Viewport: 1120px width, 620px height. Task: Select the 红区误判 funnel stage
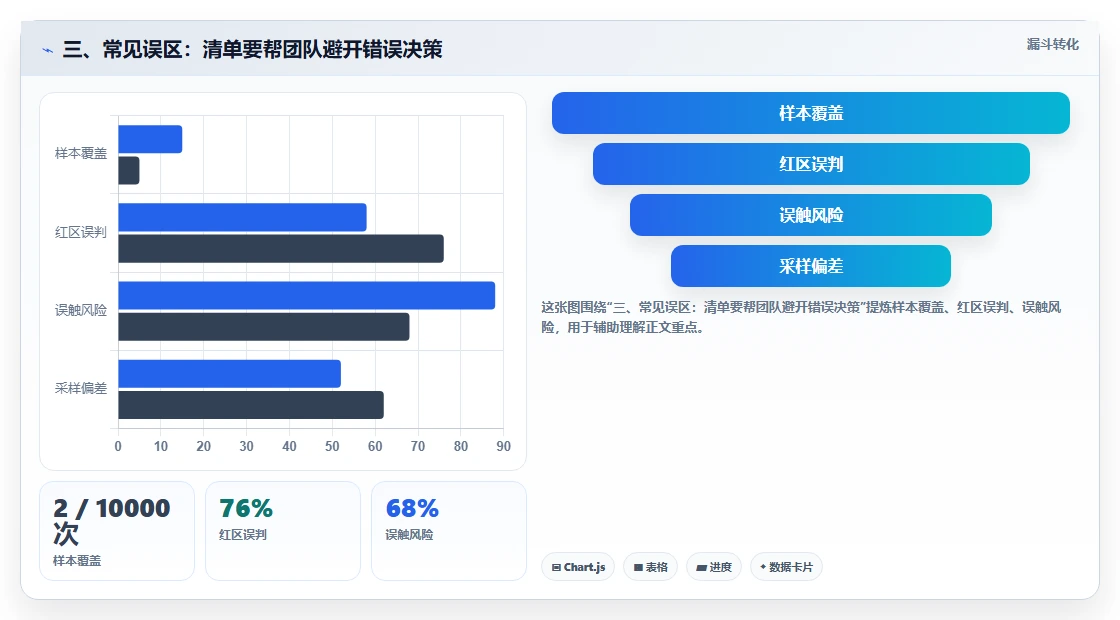tap(811, 164)
